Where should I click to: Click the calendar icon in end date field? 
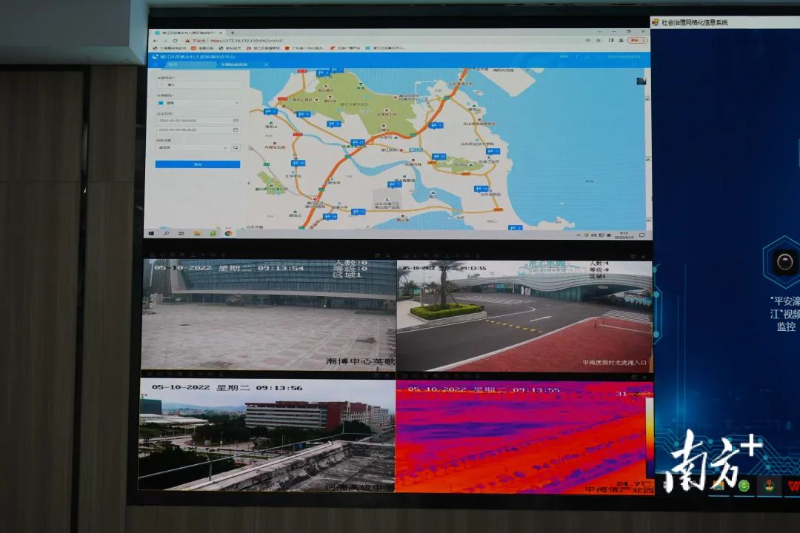pyautogui.click(x=236, y=130)
